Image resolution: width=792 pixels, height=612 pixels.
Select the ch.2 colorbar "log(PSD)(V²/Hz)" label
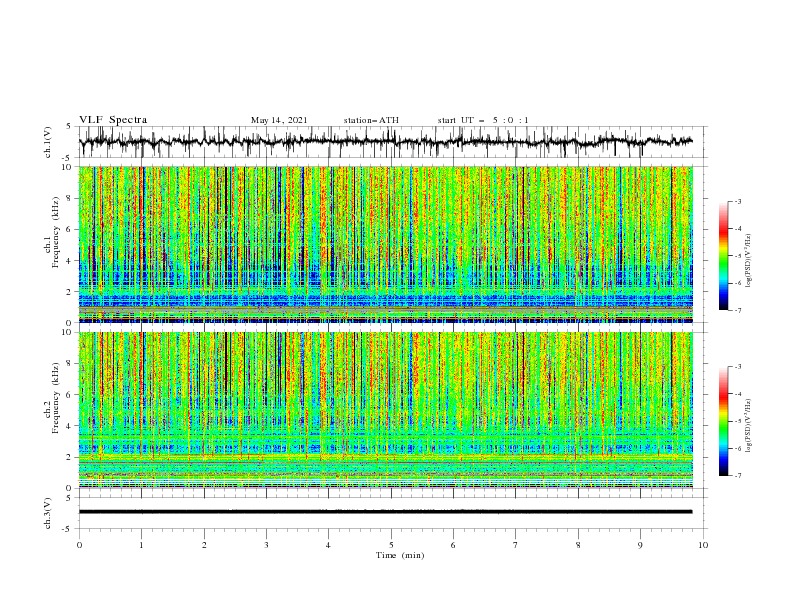coord(748,426)
